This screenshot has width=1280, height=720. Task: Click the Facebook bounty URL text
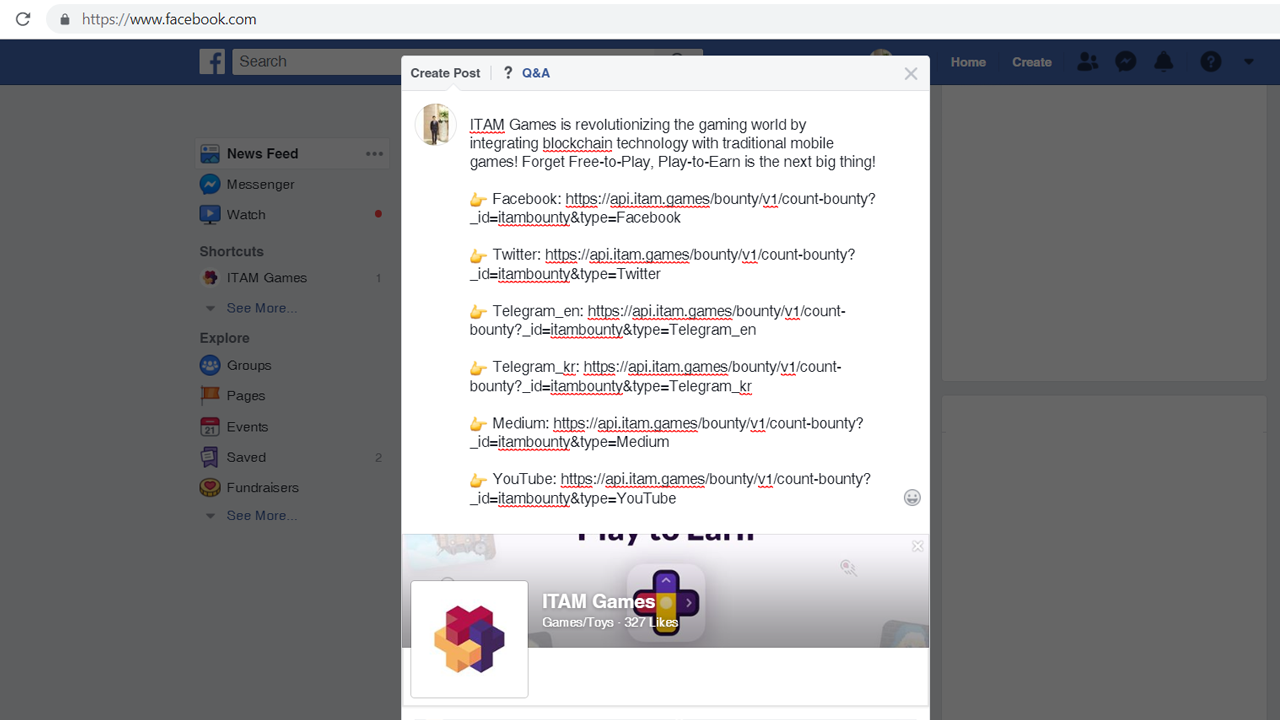point(672,208)
